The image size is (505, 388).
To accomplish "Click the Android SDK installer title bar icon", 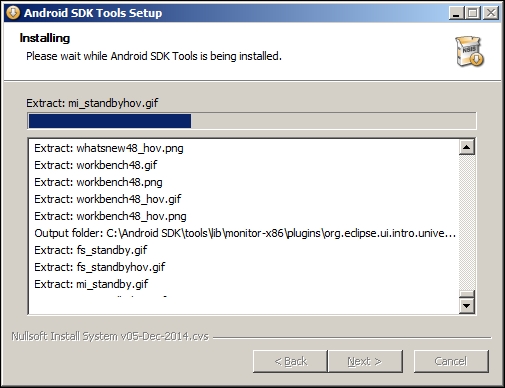I will click(13, 13).
